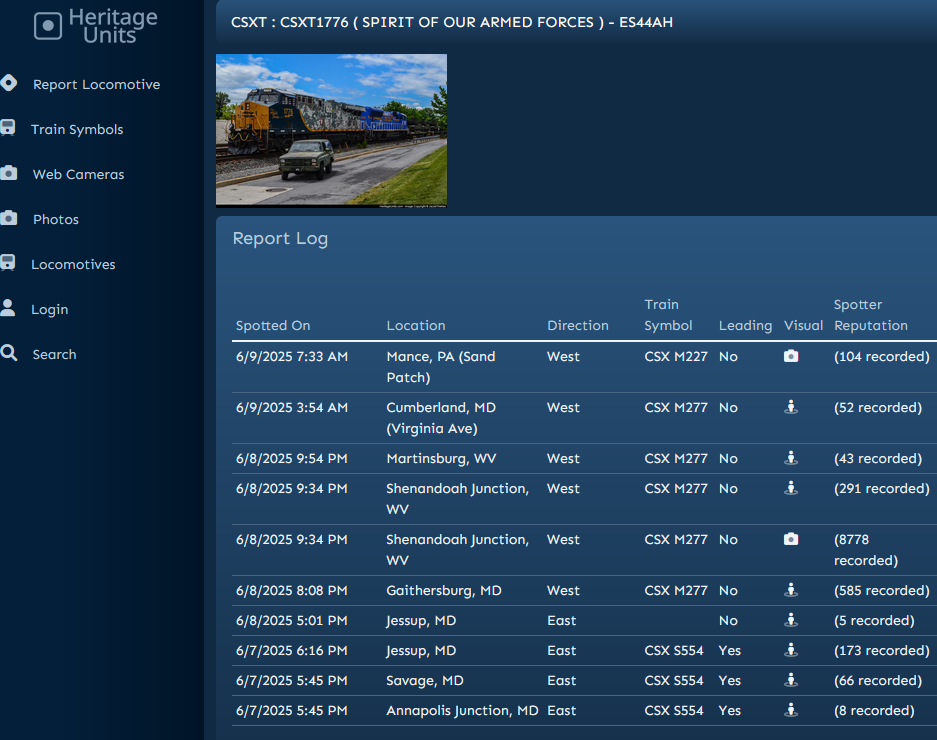The height and width of the screenshot is (740, 937).
Task: Click person icon in (291 recorded) row
Action: [791, 488]
